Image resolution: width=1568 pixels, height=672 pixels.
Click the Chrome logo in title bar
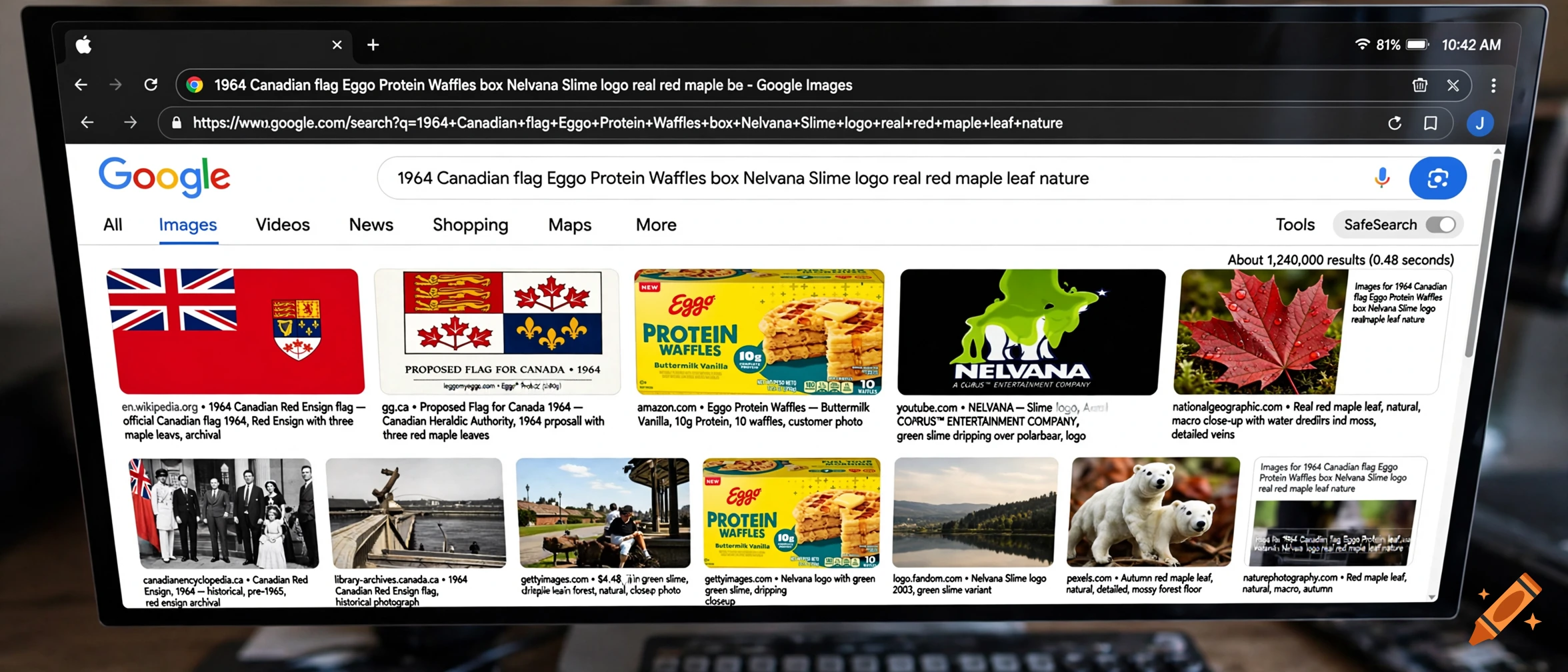click(x=195, y=85)
